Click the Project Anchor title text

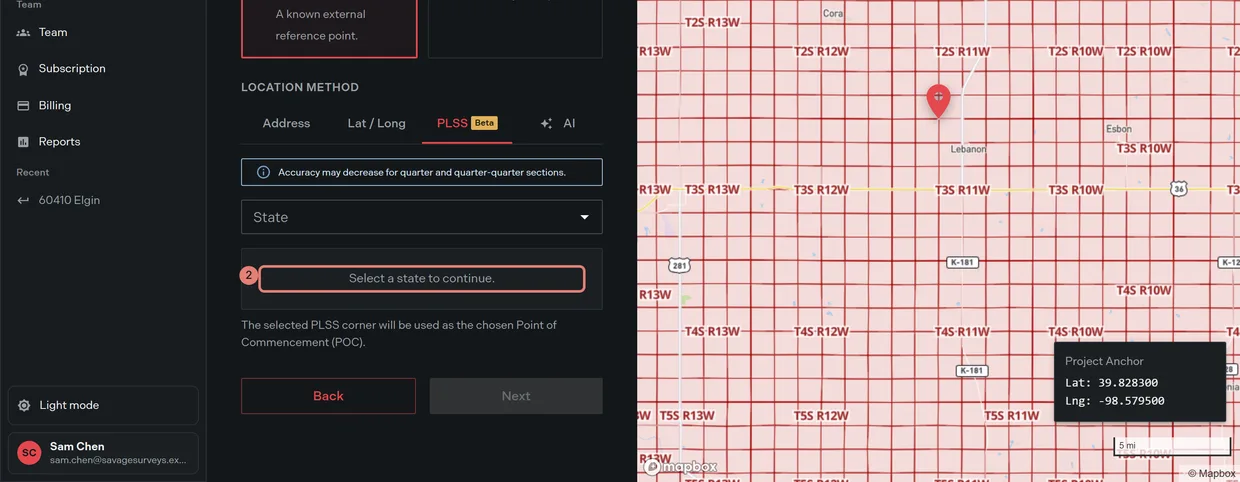point(1104,361)
